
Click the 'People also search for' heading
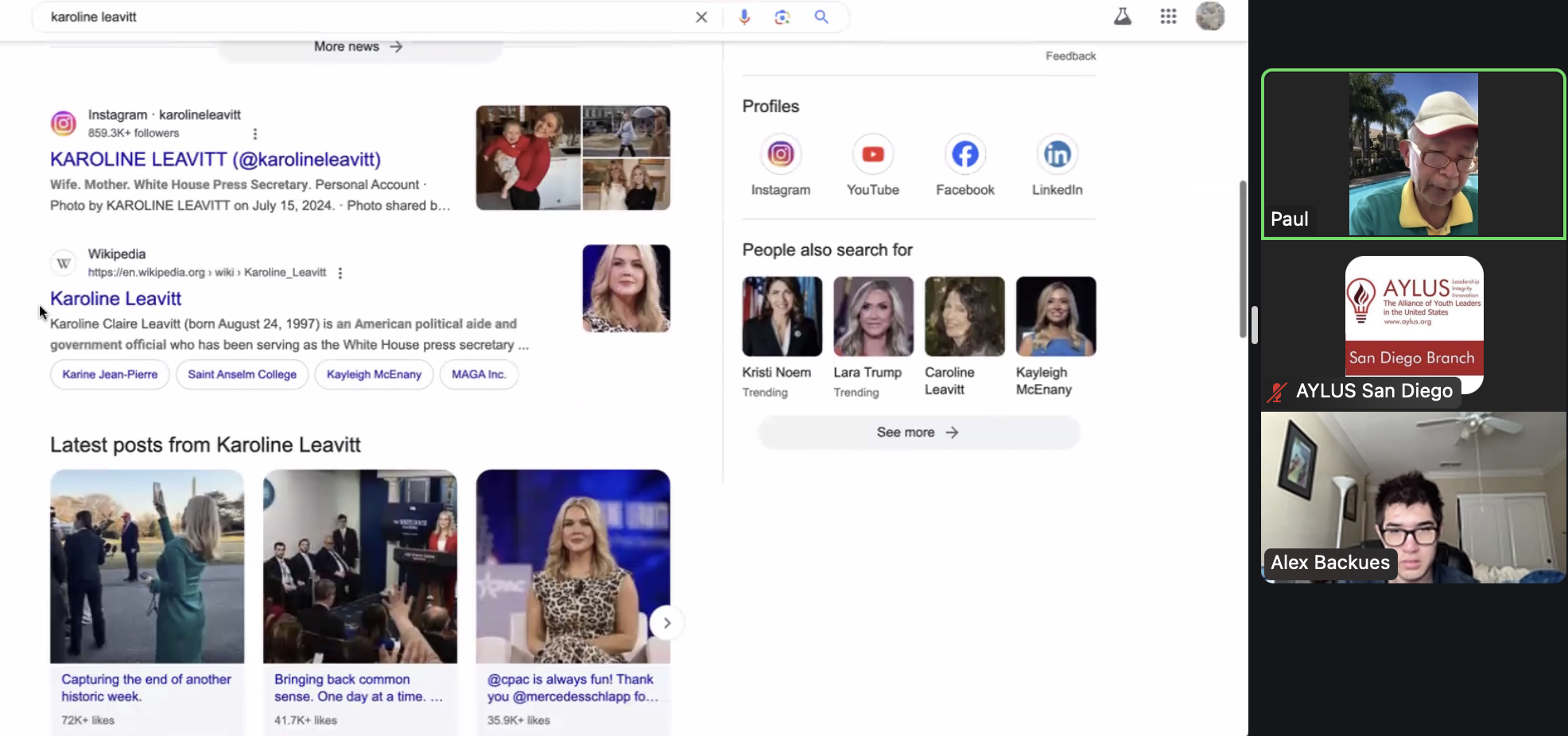click(x=827, y=250)
